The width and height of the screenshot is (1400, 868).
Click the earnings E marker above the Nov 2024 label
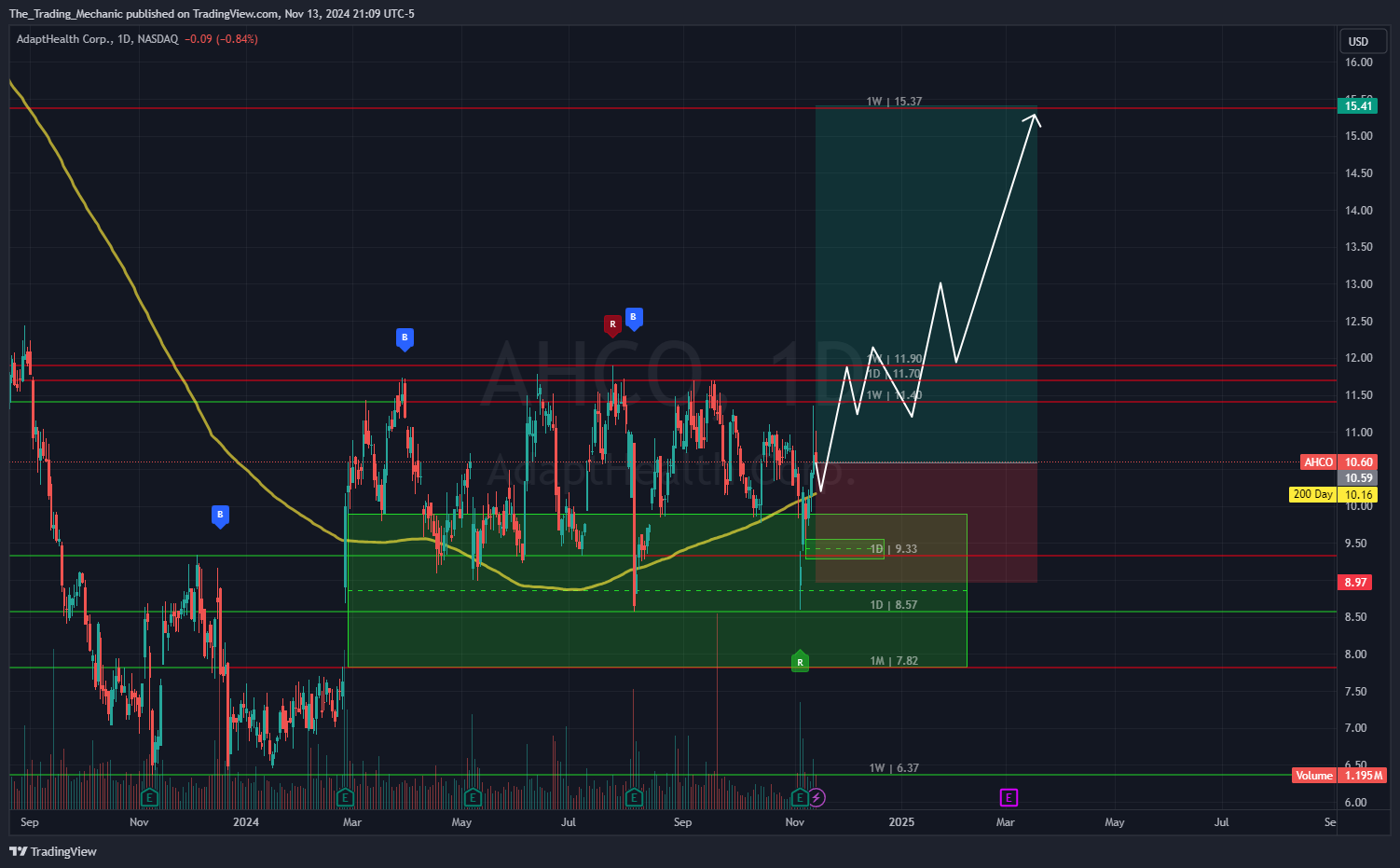(799, 797)
